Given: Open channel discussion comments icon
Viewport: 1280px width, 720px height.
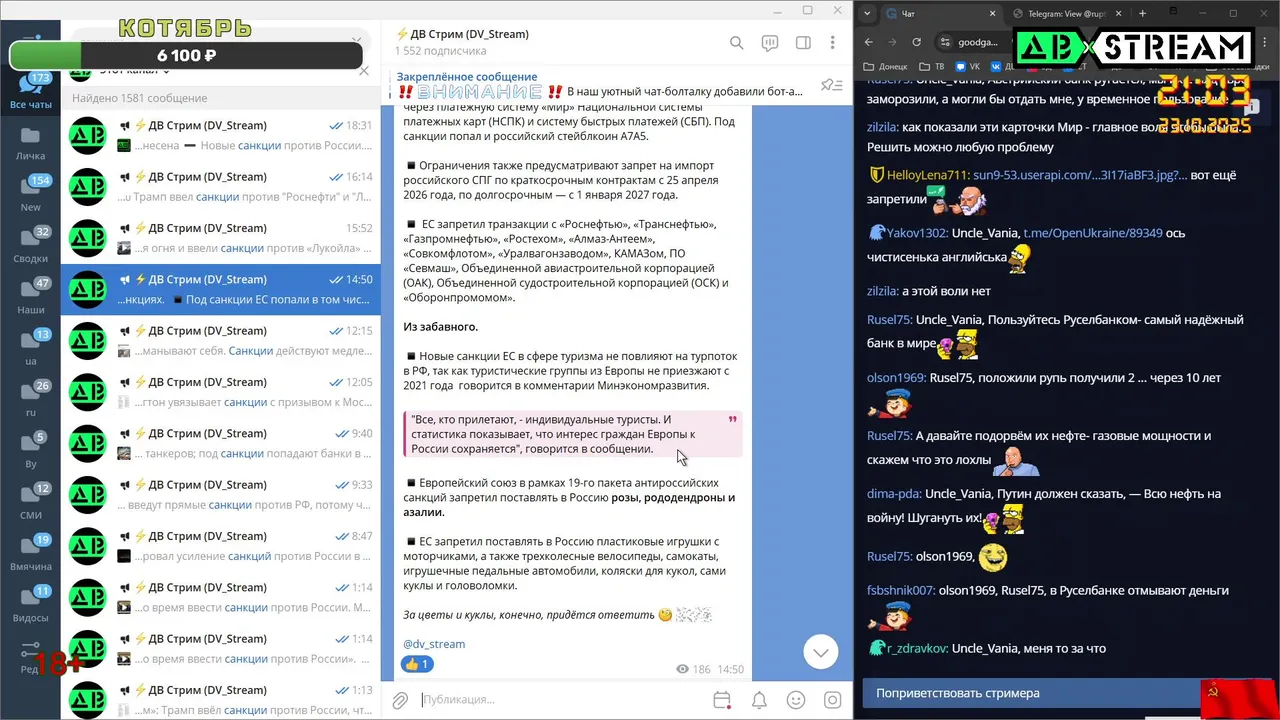Looking at the screenshot, I should [x=769, y=43].
